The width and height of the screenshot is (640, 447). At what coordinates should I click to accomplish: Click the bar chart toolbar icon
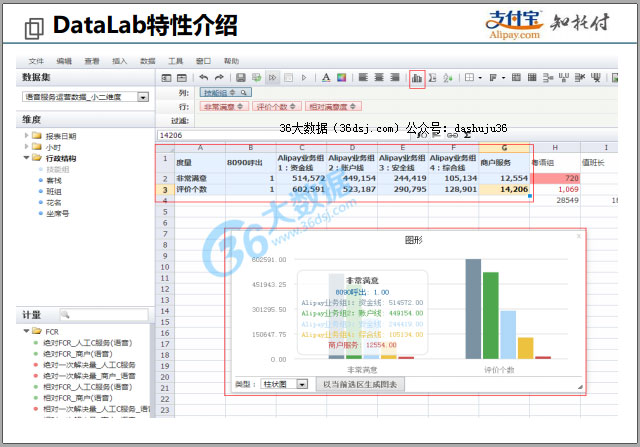coord(417,78)
